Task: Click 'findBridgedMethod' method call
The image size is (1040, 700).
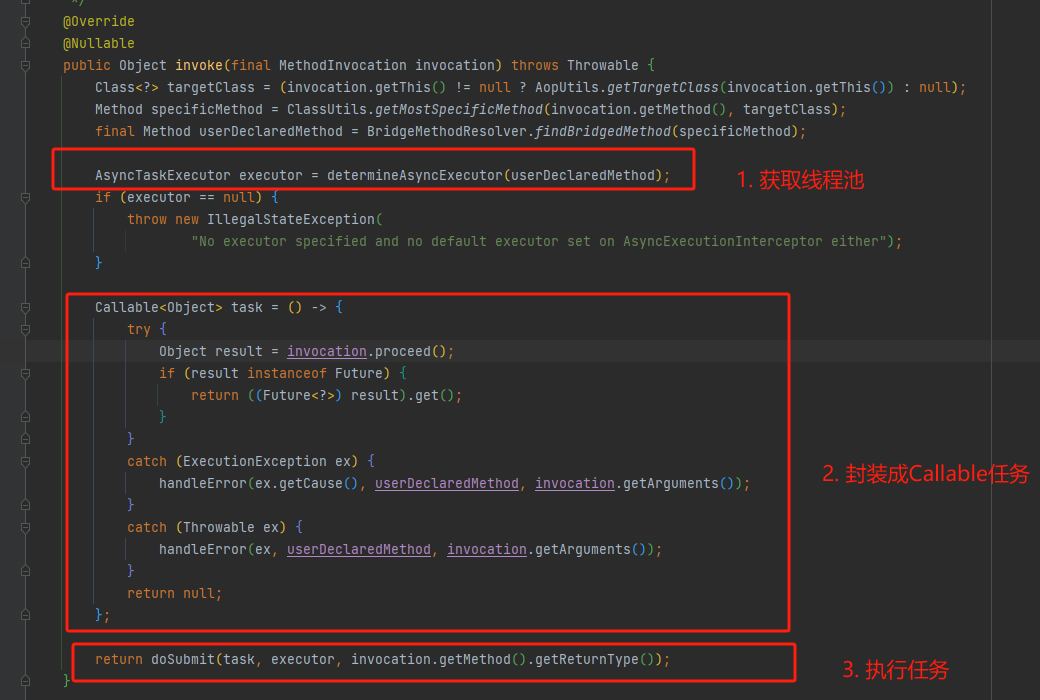Action: coord(603,131)
